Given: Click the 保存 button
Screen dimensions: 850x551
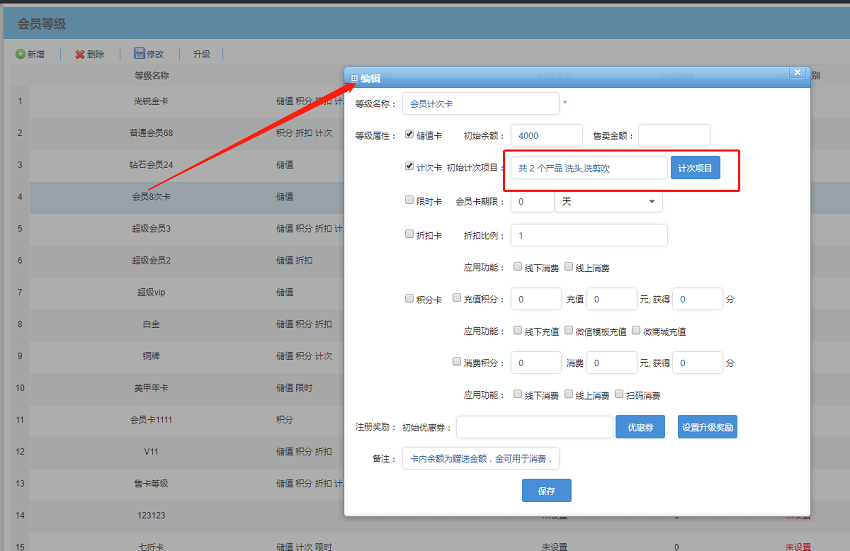Looking at the screenshot, I should tap(546, 490).
